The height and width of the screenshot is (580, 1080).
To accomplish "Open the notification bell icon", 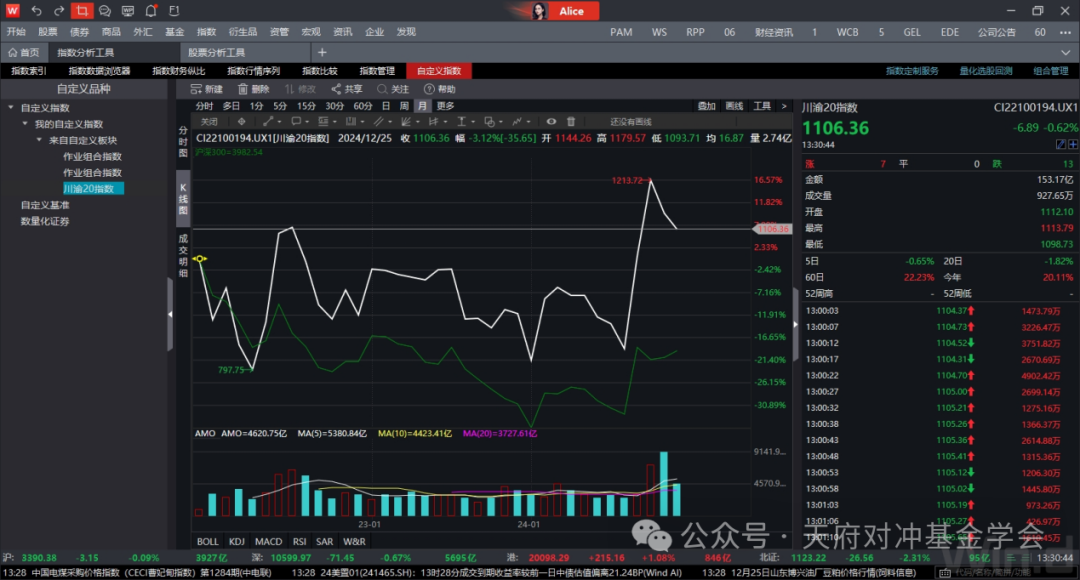I will [150, 11].
